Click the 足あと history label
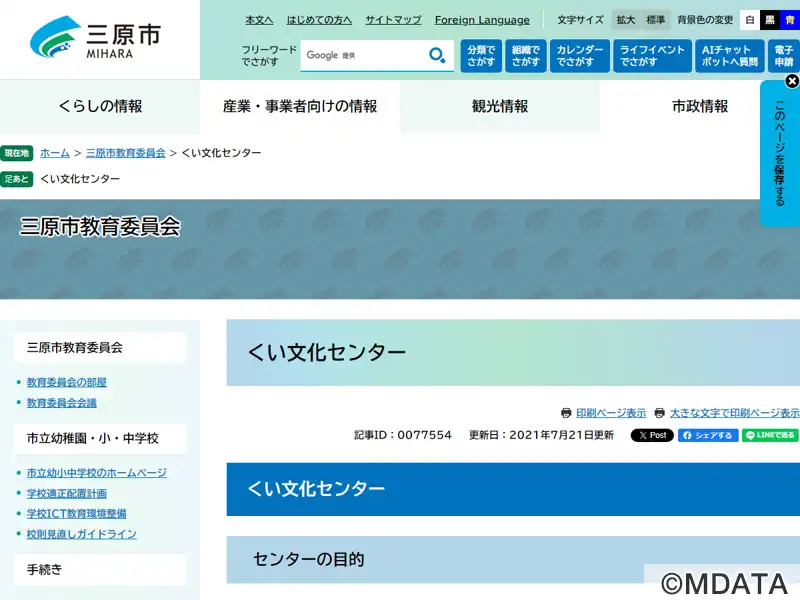 coord(16,179)
